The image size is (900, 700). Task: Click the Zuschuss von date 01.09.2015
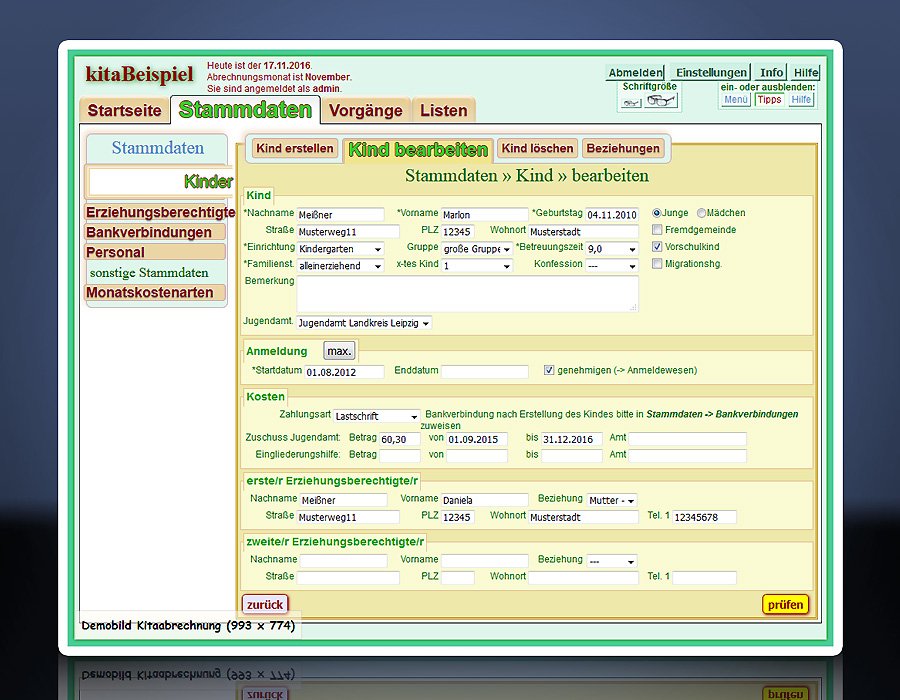[x=477, y=440]
